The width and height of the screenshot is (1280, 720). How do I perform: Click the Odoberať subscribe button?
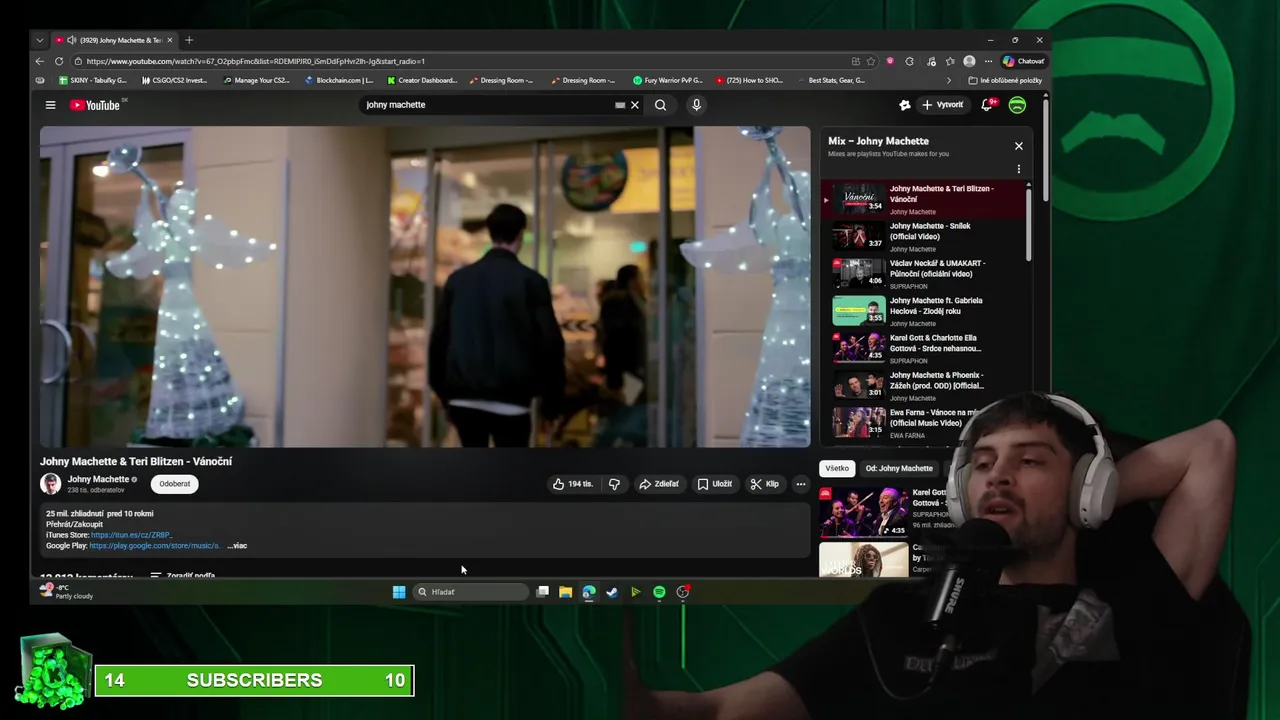click(174, 484)
